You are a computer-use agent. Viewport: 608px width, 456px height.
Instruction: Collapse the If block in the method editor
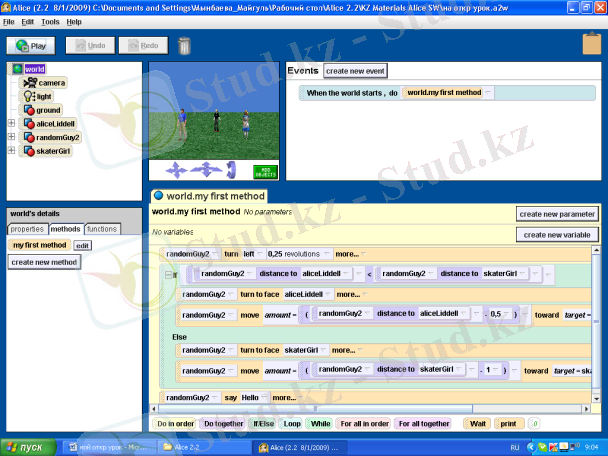(x=167, y=272)
